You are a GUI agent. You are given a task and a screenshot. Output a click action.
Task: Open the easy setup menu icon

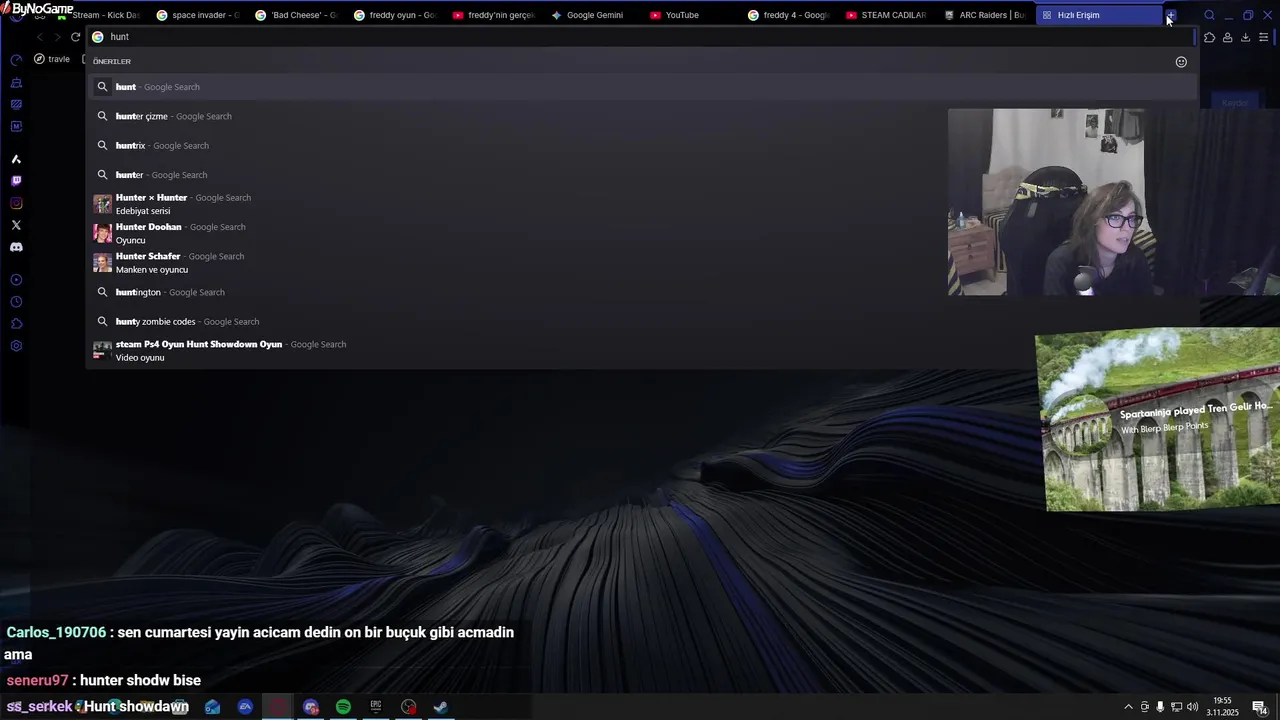tap(1263, 37)
